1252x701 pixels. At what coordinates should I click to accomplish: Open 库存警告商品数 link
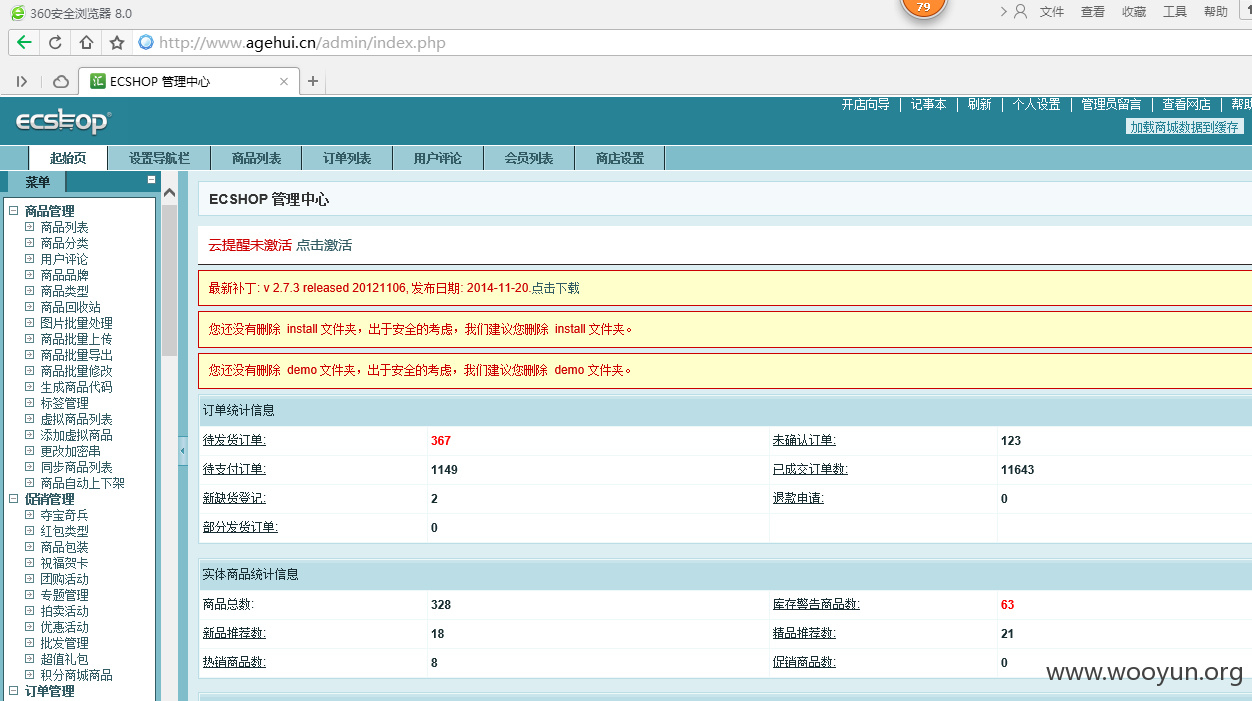tap(816, 604)
